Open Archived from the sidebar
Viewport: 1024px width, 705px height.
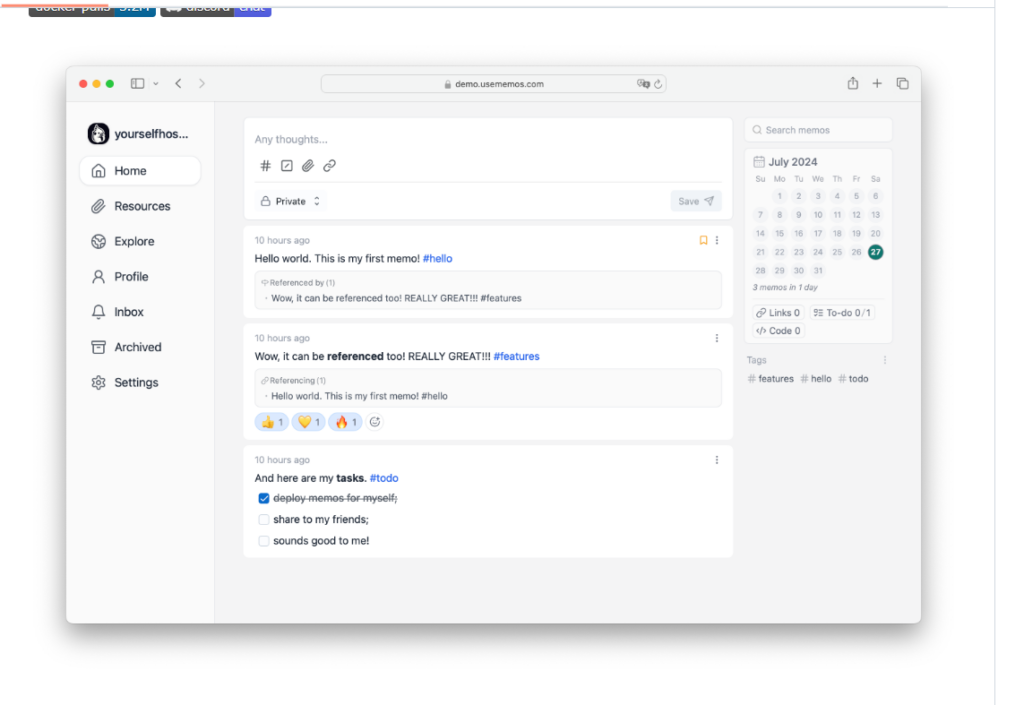tap(140, 347)
